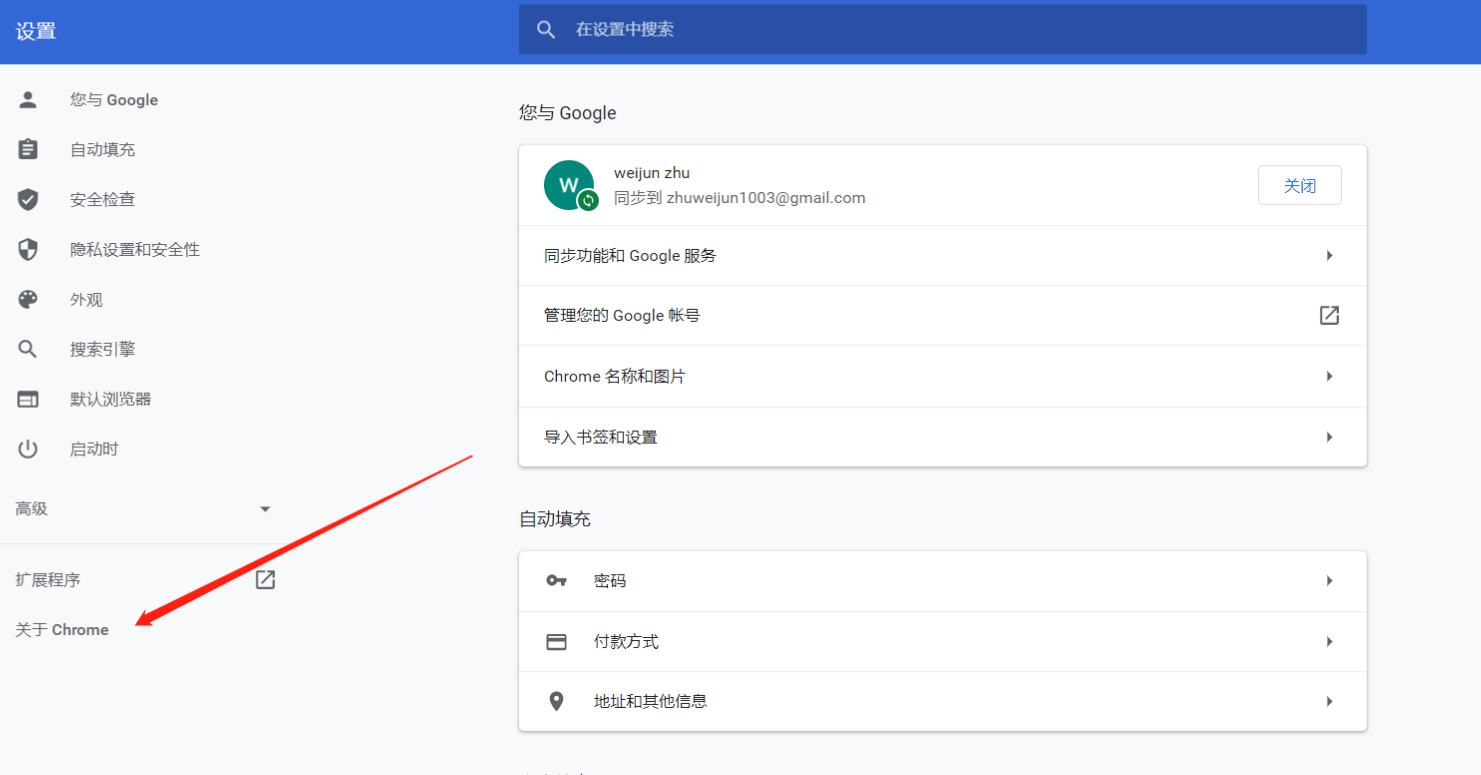Click the credit card icon beside 付款方式
Image resolution: width=1481 pixels, height=775 pixels.
click(557, 641)
